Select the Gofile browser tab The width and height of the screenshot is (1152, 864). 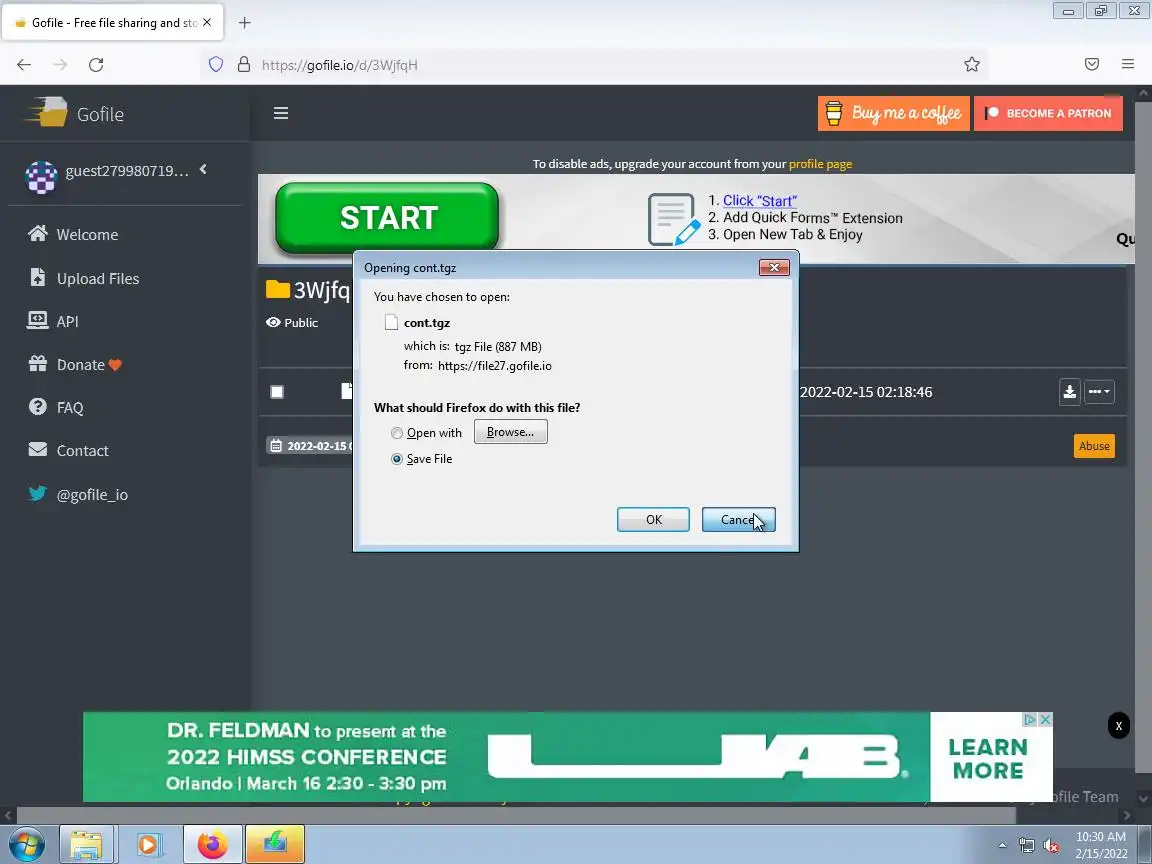tap(112, 23)
